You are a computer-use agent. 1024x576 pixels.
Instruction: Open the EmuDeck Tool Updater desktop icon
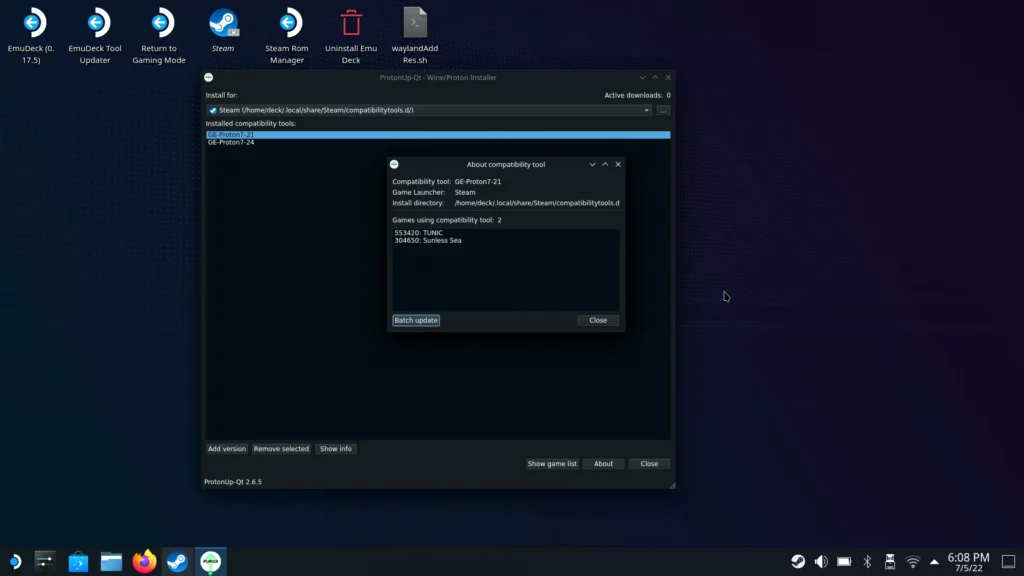click(x=95, y=36)
